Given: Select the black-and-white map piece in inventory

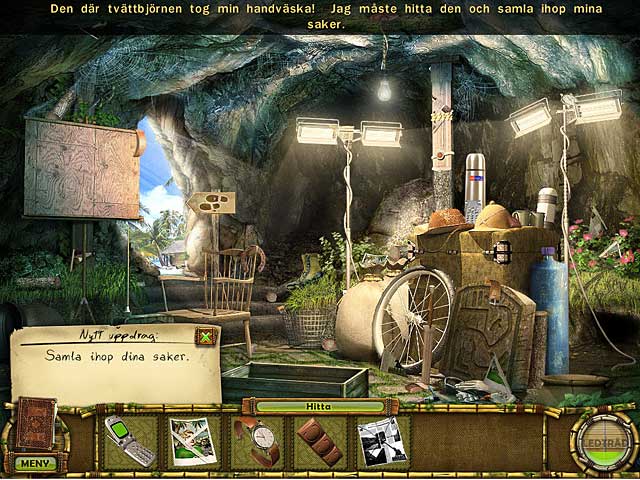Looking at the screenshot, I should pyautogui.click(x=382, y=441).
